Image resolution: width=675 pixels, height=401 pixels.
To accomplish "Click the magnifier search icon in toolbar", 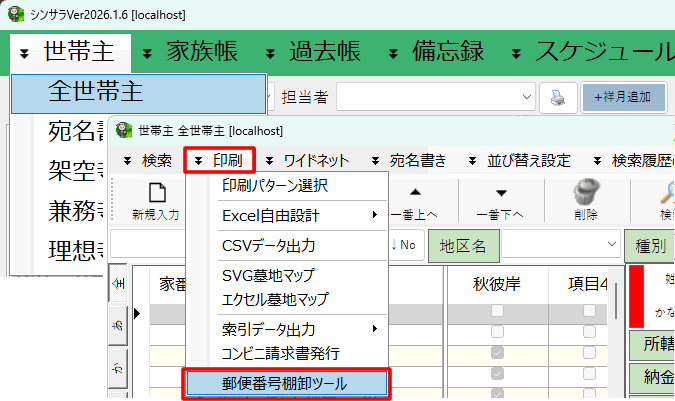I will [x=663, y=194].
